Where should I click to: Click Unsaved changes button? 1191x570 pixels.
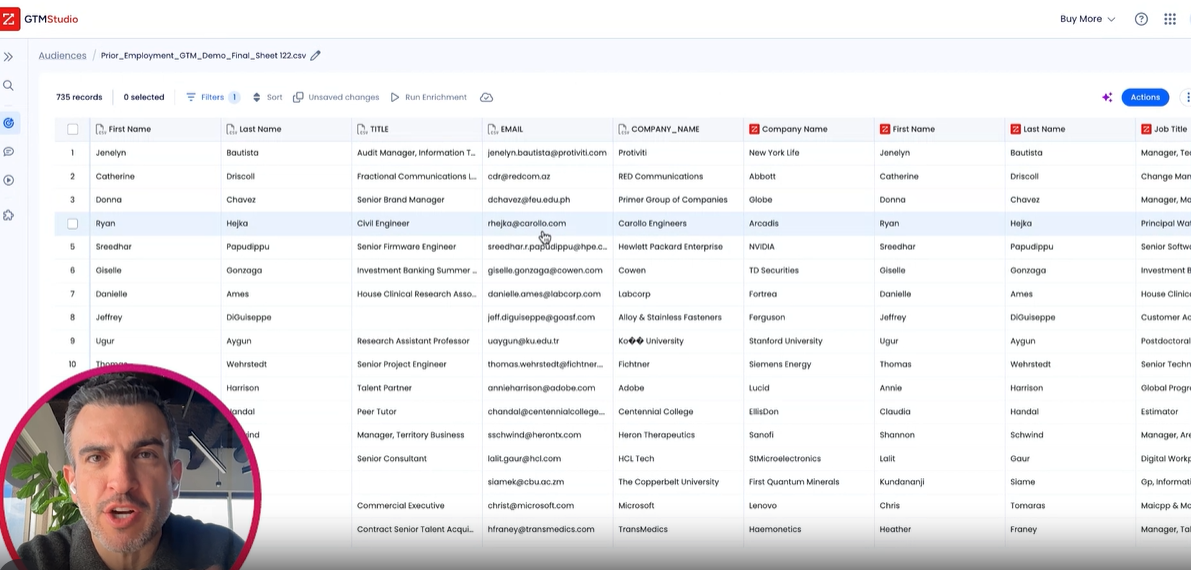click(336, 97)
